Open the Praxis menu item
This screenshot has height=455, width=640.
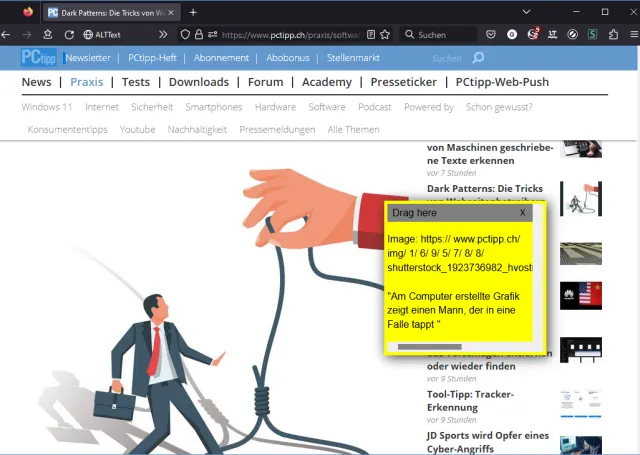coord(87,82)
